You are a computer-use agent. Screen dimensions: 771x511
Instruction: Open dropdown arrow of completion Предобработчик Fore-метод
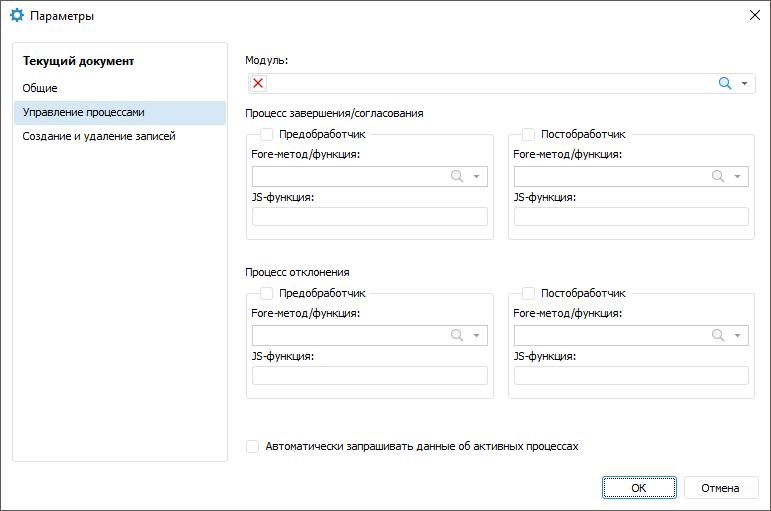(477, 176)
